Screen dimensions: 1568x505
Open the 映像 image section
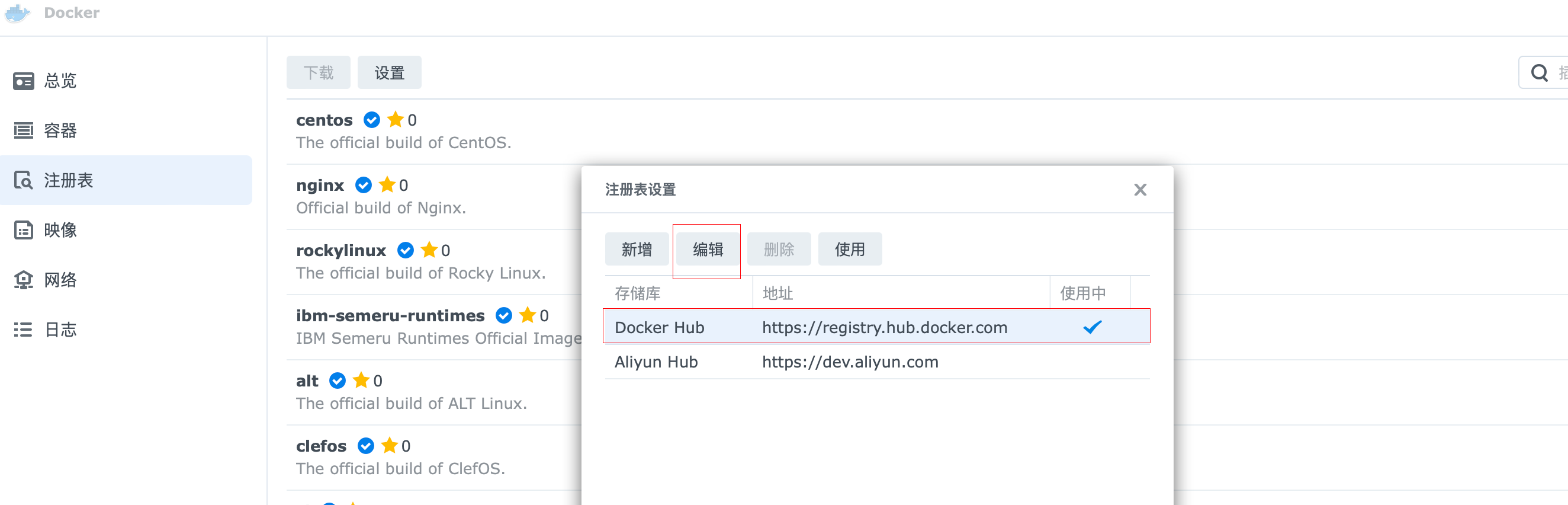(x=126, y=230)
